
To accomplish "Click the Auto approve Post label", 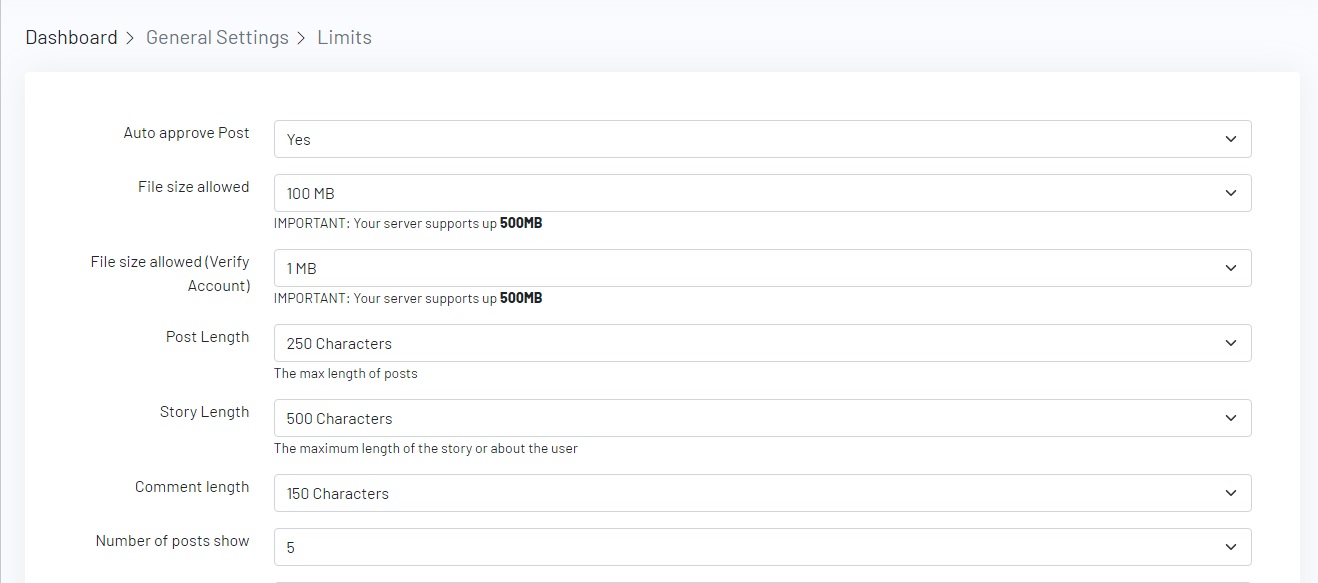I will point(186,133).
